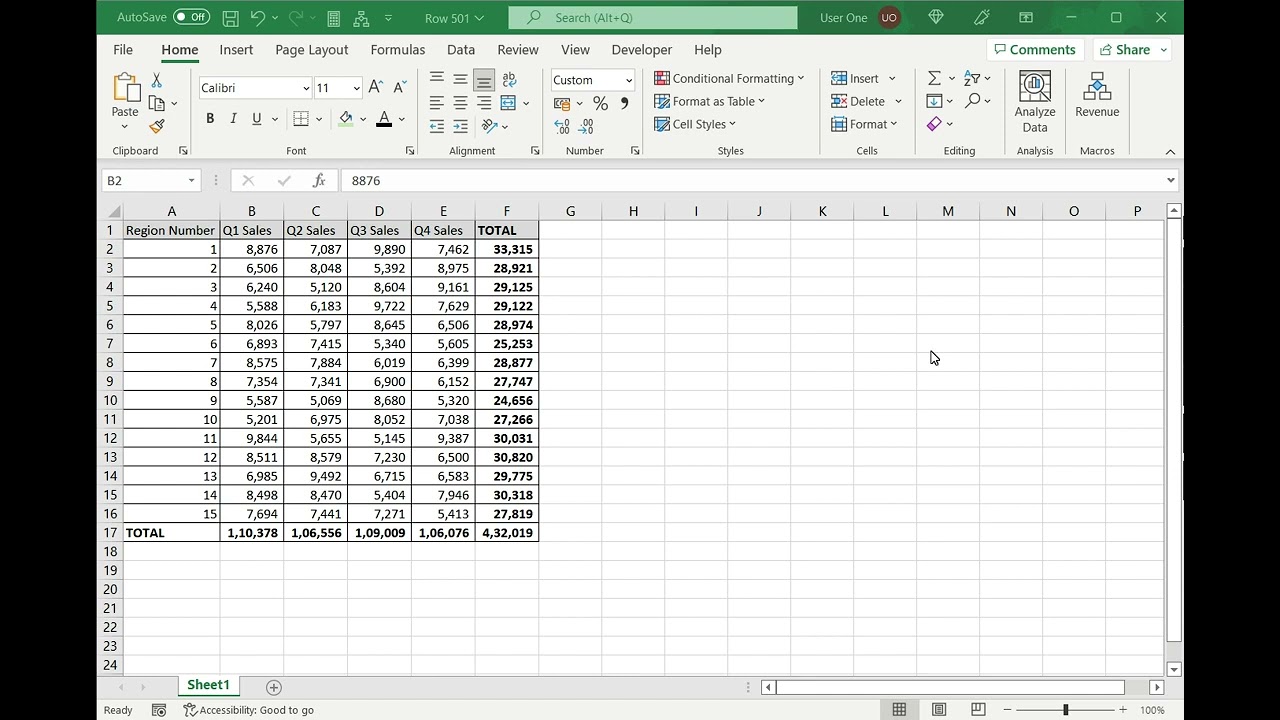1280x720 pixels.
Task: Click the Share button
Action: pyautogui.click(x=1132, y=50)
